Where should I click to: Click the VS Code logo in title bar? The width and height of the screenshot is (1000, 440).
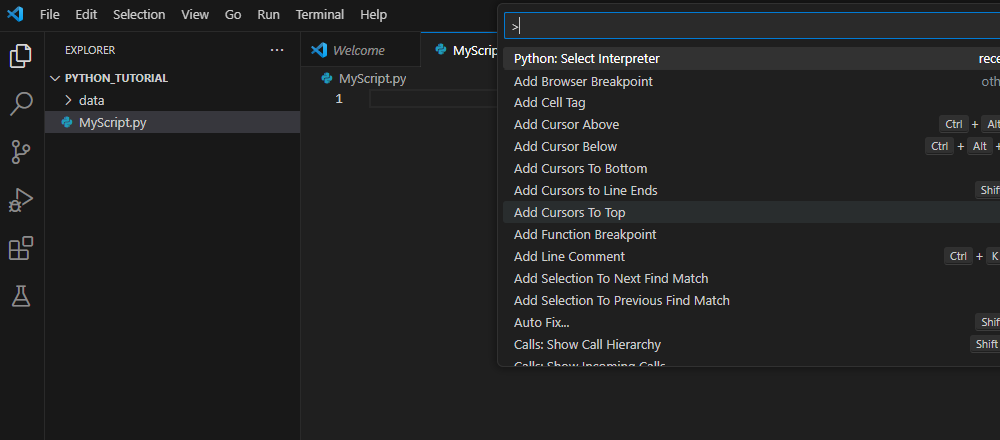15,14
